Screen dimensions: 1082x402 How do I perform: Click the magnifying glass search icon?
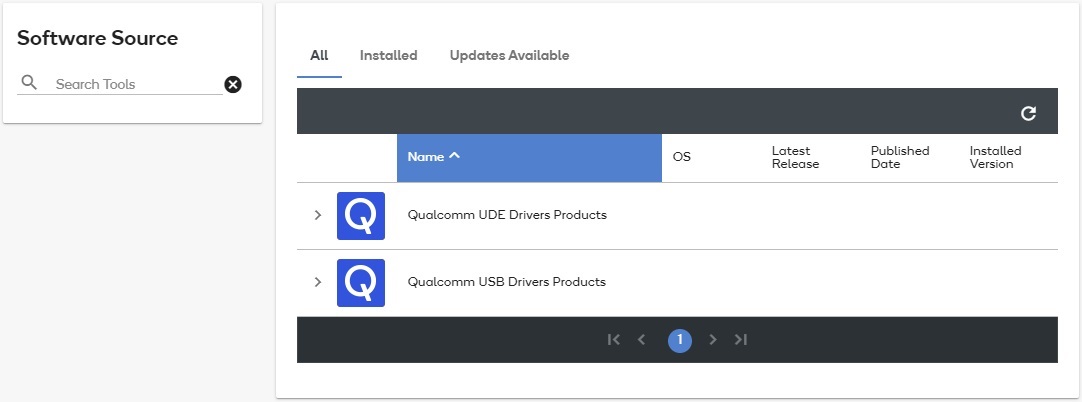(30, 83)
